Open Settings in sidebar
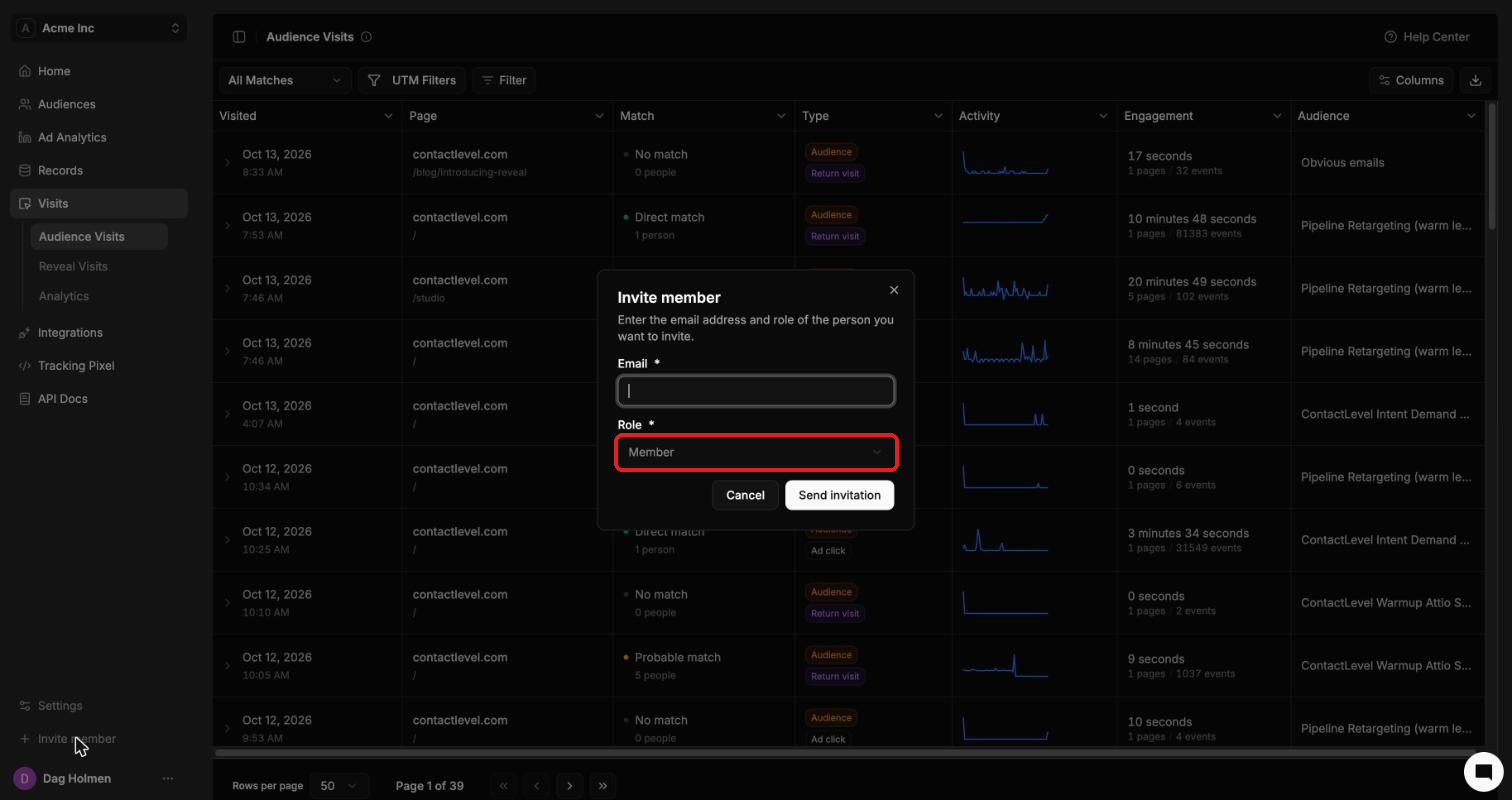 pos(100,705)
